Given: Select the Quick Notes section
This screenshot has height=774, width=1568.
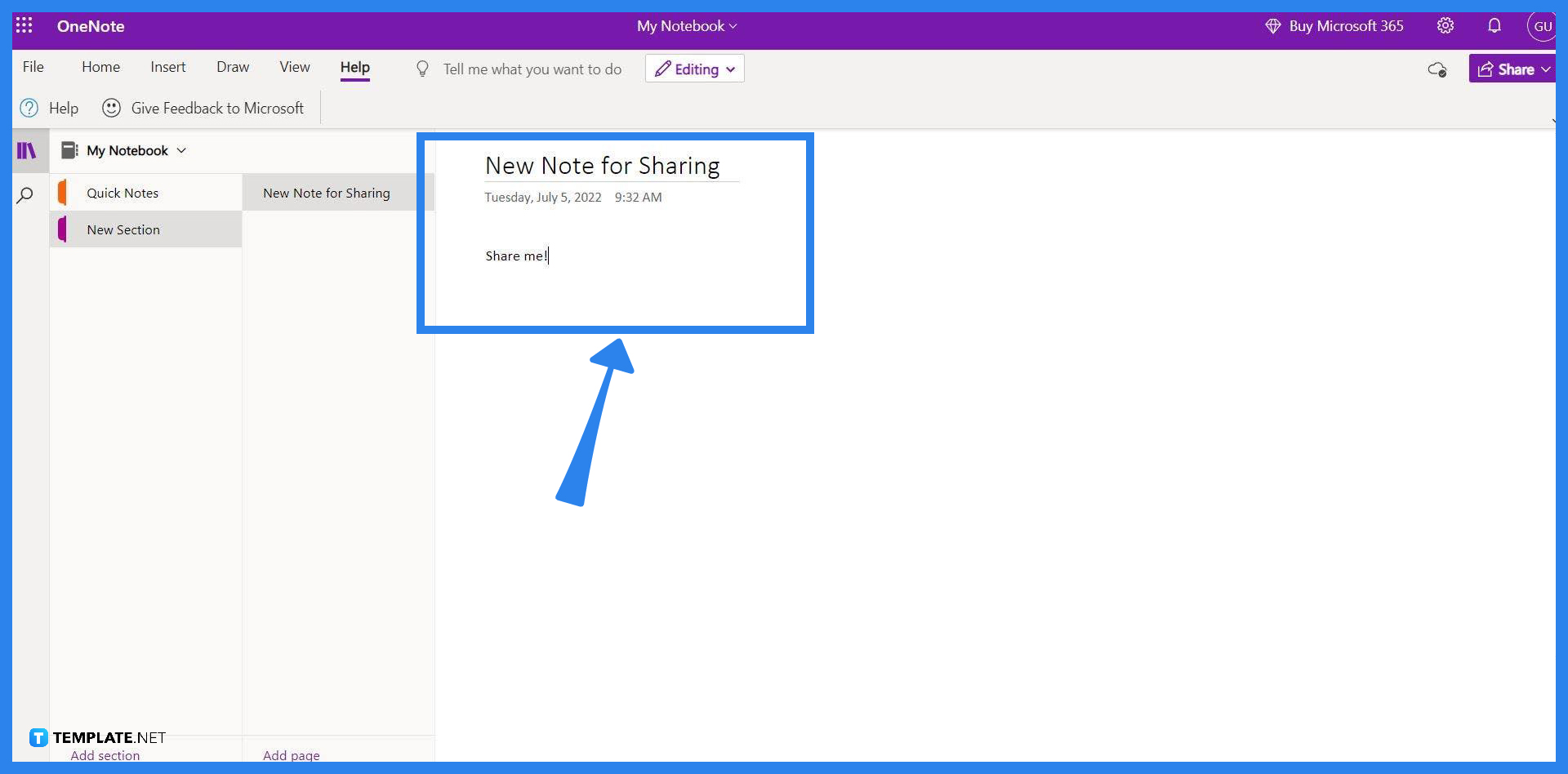Looking at the screenshot, I should pos(122,193).
